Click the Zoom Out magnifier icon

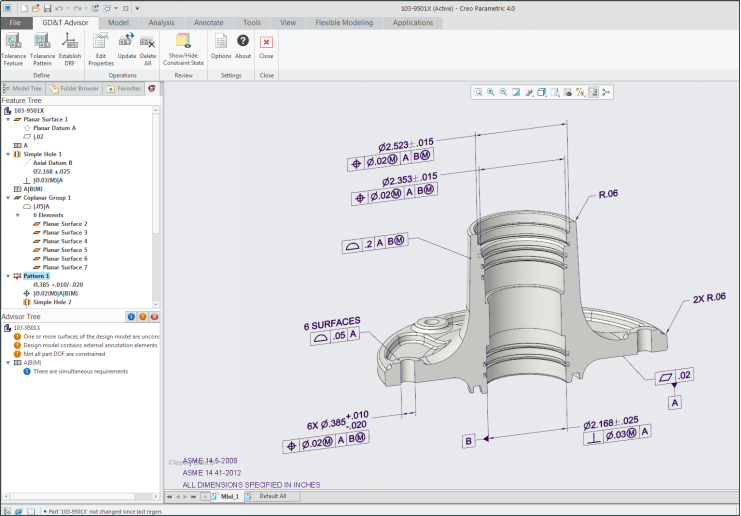pos(504,92)
